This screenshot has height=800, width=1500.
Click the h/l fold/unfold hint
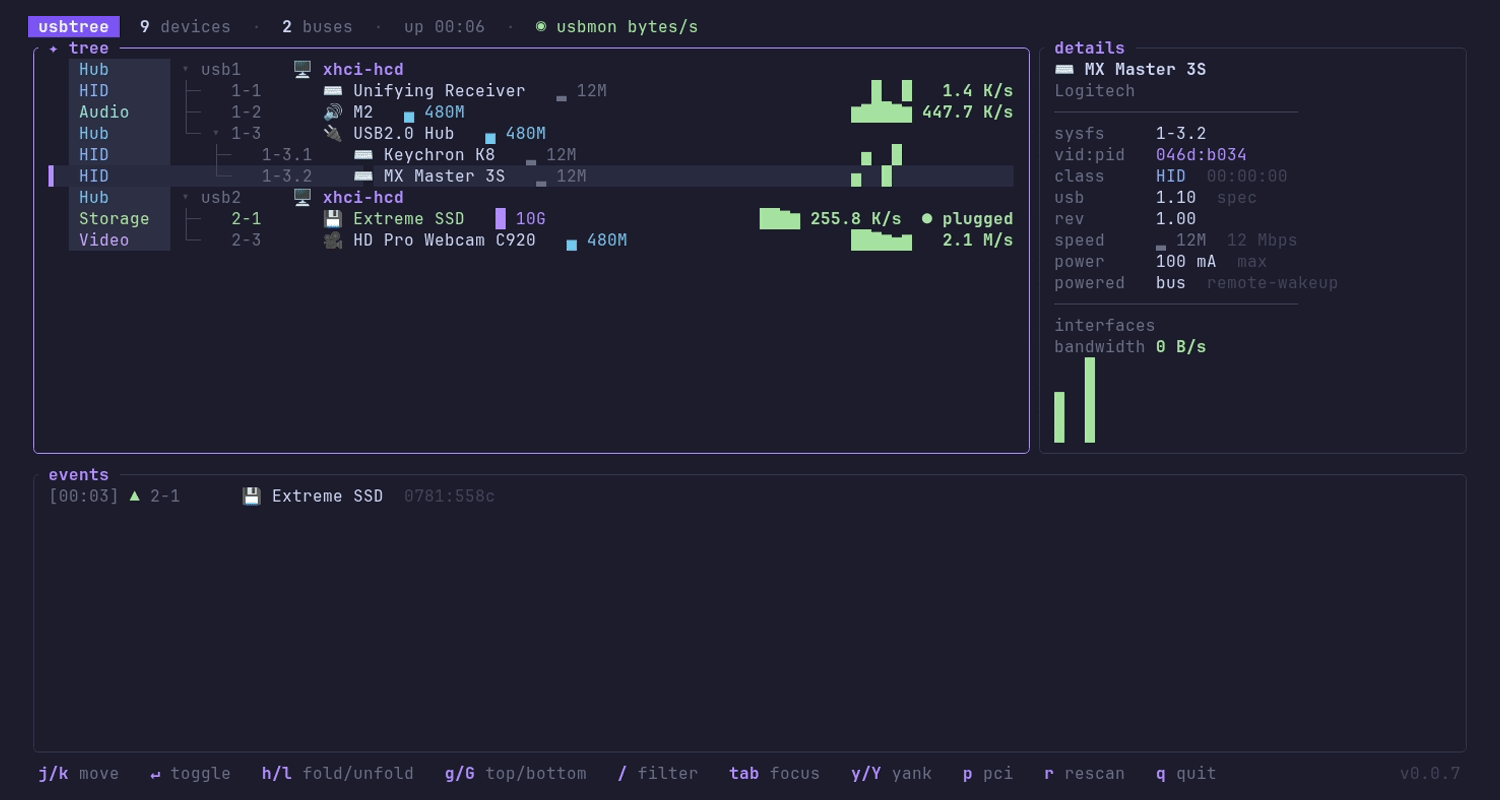[338, 773]
